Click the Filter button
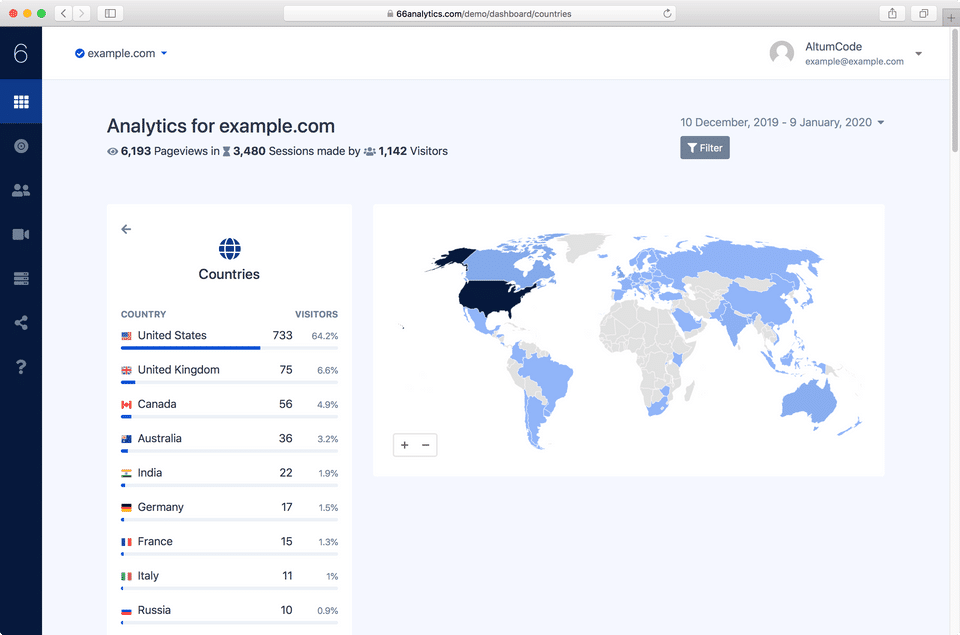Image resolution: width=960 pixels, height=635 pixels. click(705, 148)
